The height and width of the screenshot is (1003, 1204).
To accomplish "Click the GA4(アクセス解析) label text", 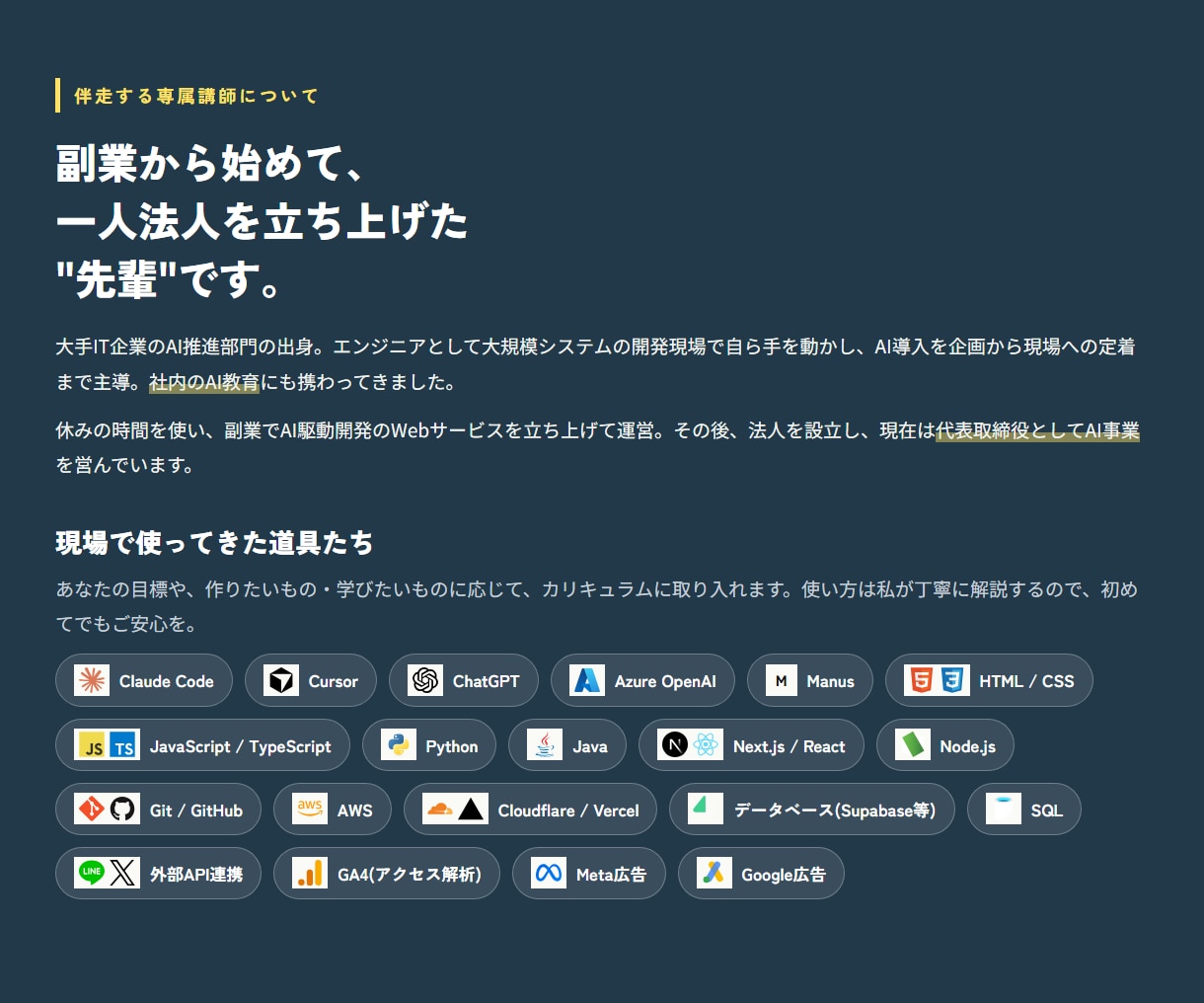I will click(x=410, y=874).
